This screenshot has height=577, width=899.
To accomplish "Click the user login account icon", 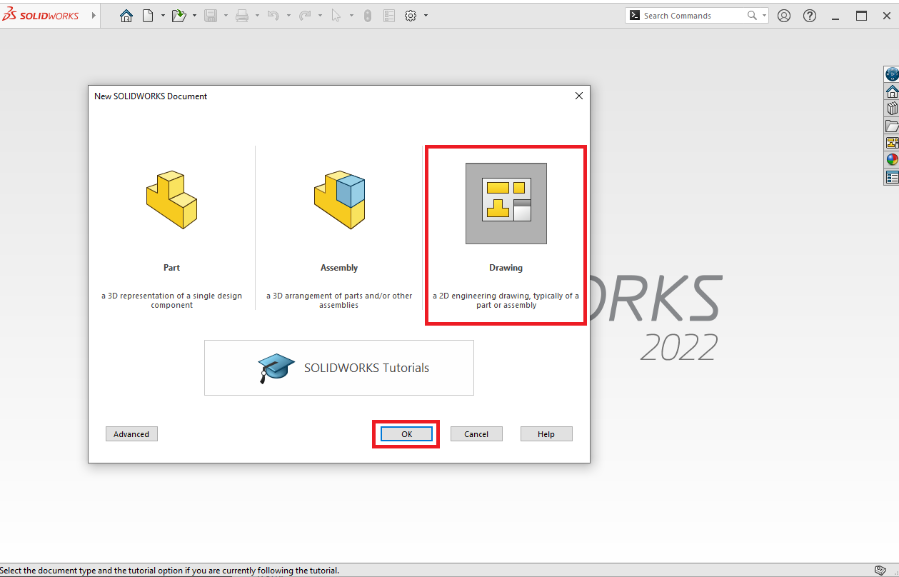I will (x=784, y=16).
